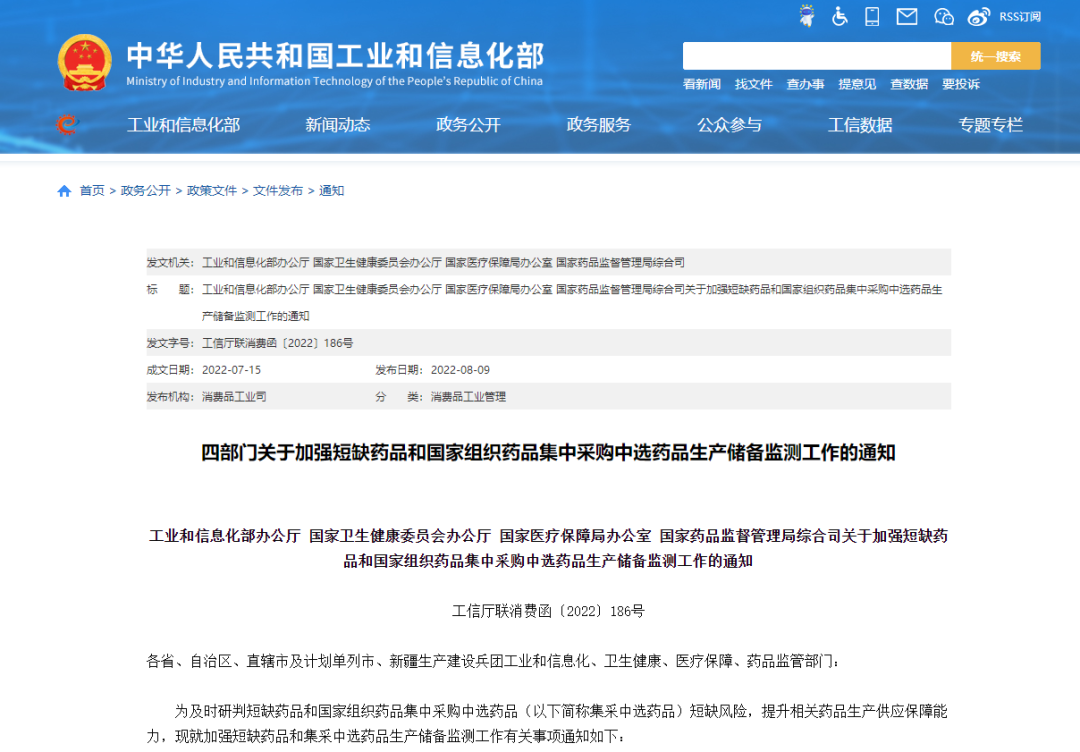
Task: Open the Weibo icon
Action: (979, 17)
